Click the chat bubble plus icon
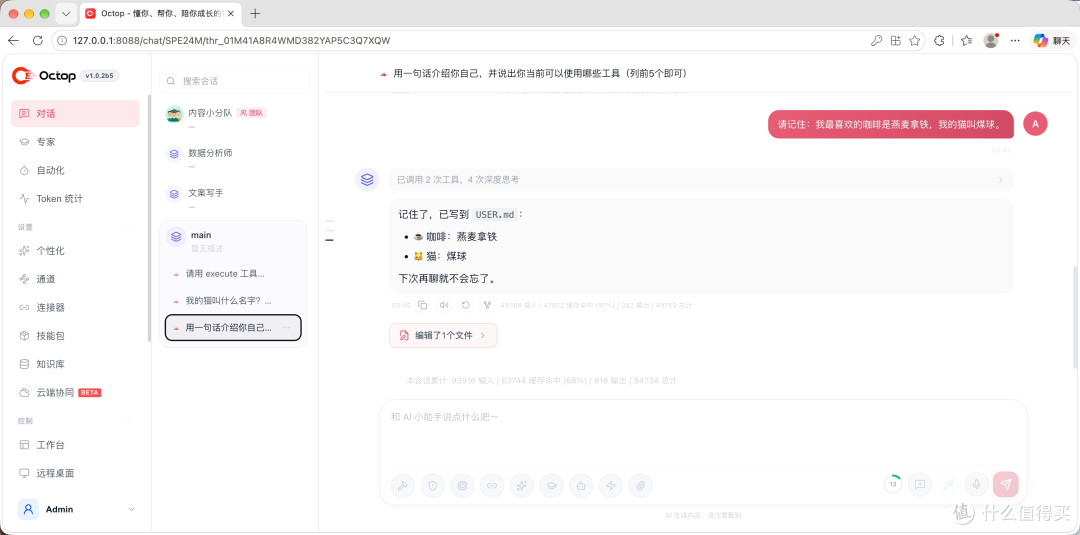The image size is (1080, 535). coord(920,484)
